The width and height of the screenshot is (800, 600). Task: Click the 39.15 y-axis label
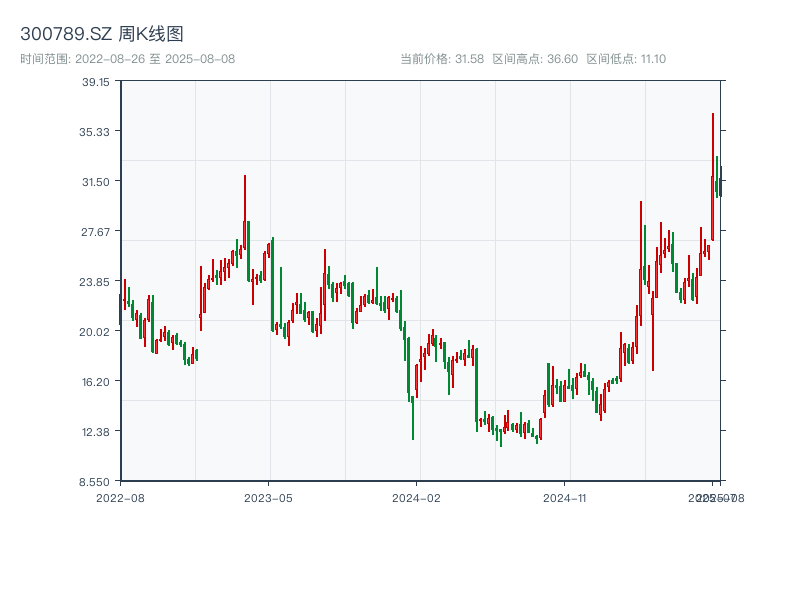coord(96,82)
